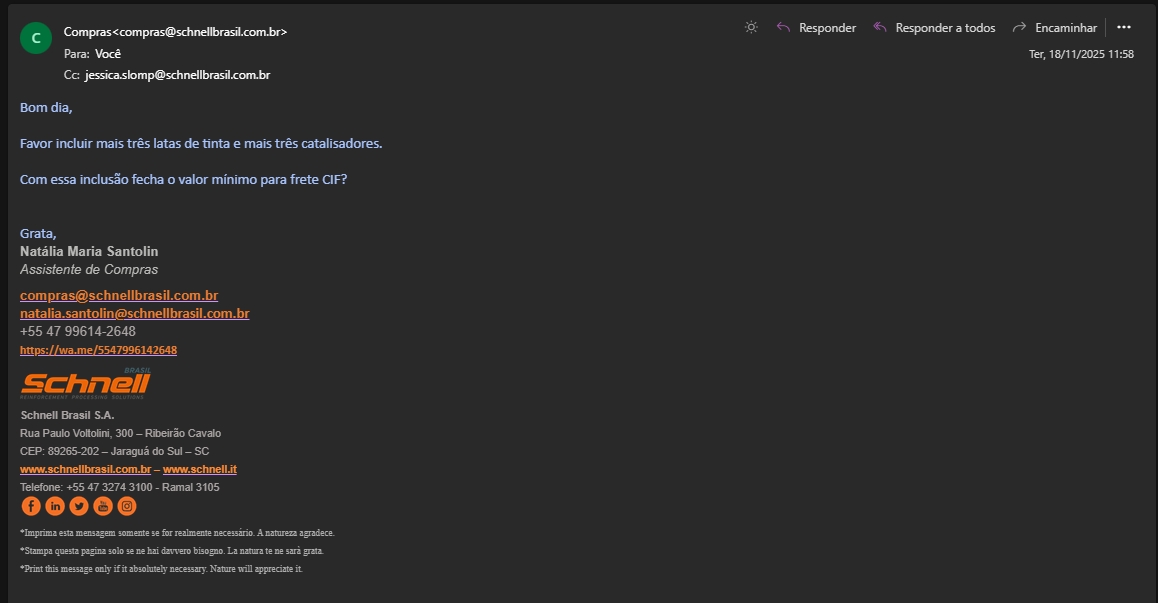This screenshot has width=1158, height=603.
Task: Click the Encaminhar forward arrow icon
Action: 1020,28
